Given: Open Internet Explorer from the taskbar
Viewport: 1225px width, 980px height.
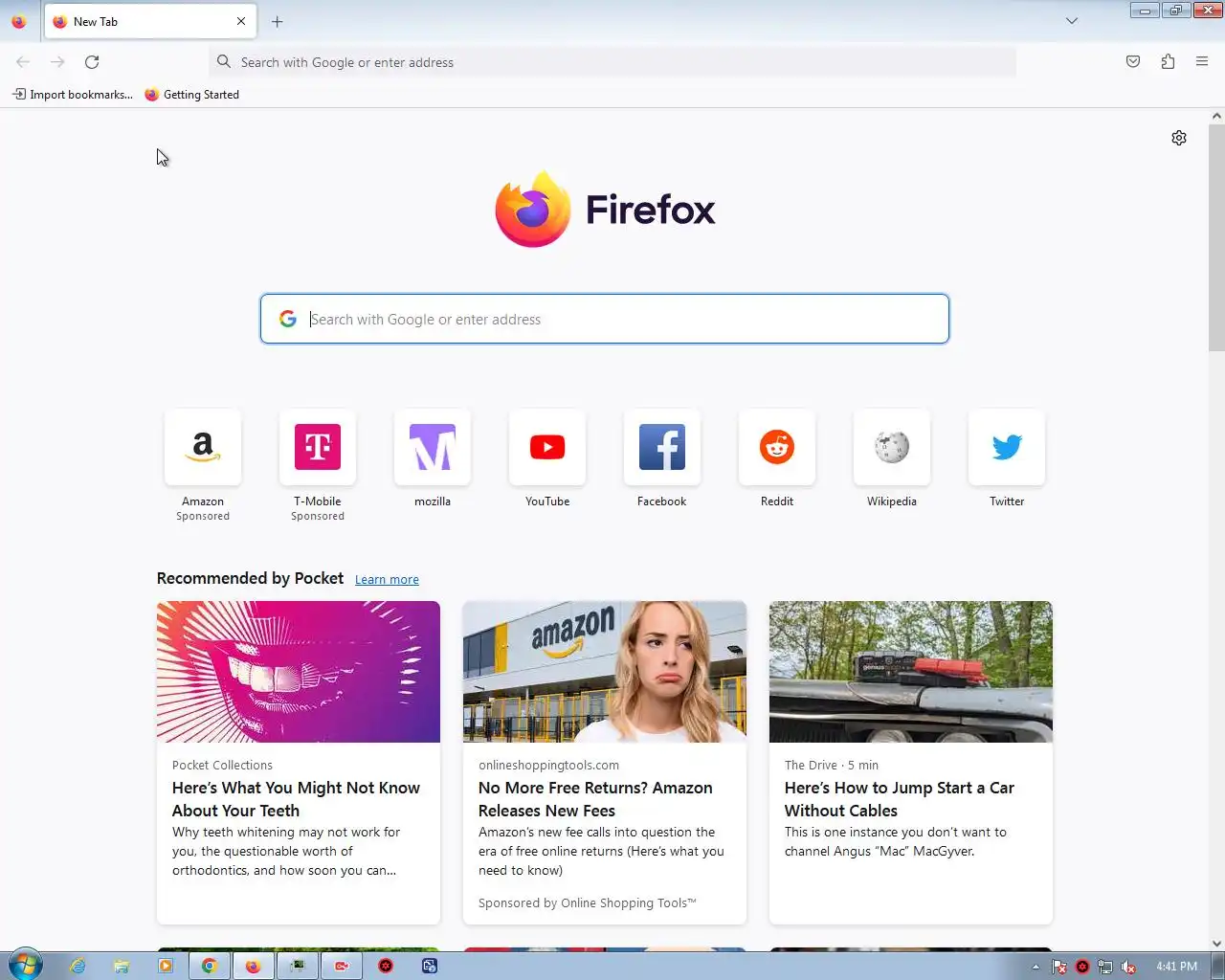Looking at the screenshot, I should [x=78, y=966].
